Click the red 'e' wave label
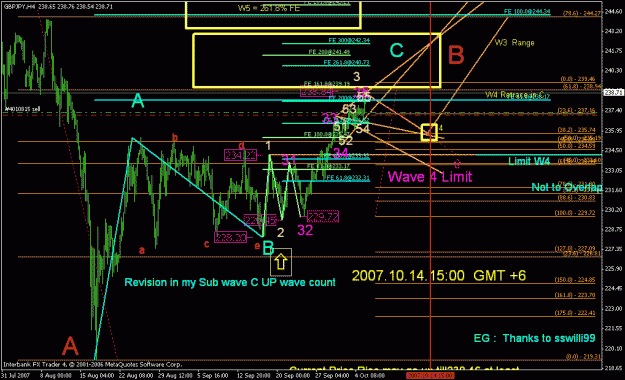This screenshot has height=380, width=625. [x=257, y=246]
